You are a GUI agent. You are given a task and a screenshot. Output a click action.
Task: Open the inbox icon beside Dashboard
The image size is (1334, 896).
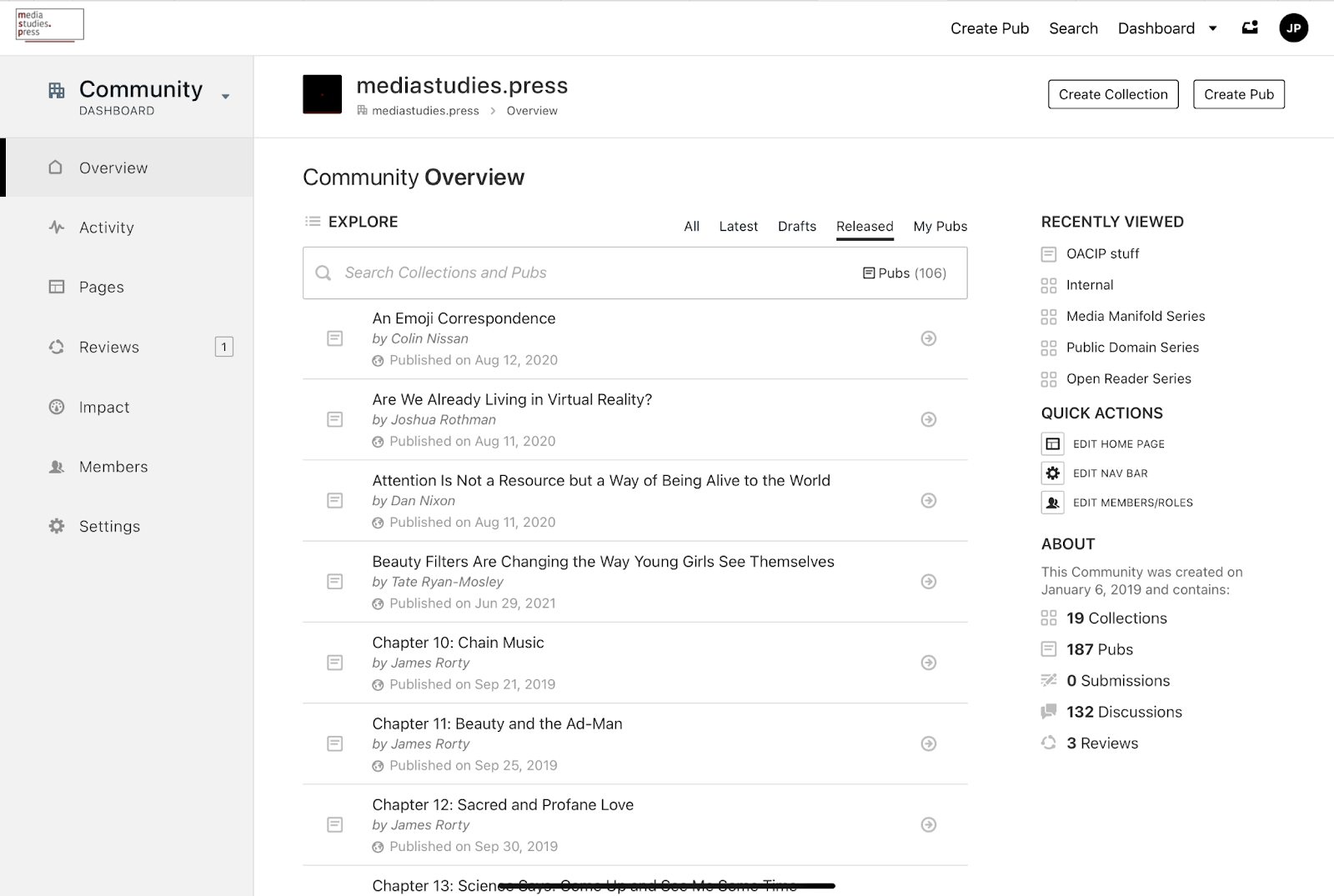pos(1250,28)
